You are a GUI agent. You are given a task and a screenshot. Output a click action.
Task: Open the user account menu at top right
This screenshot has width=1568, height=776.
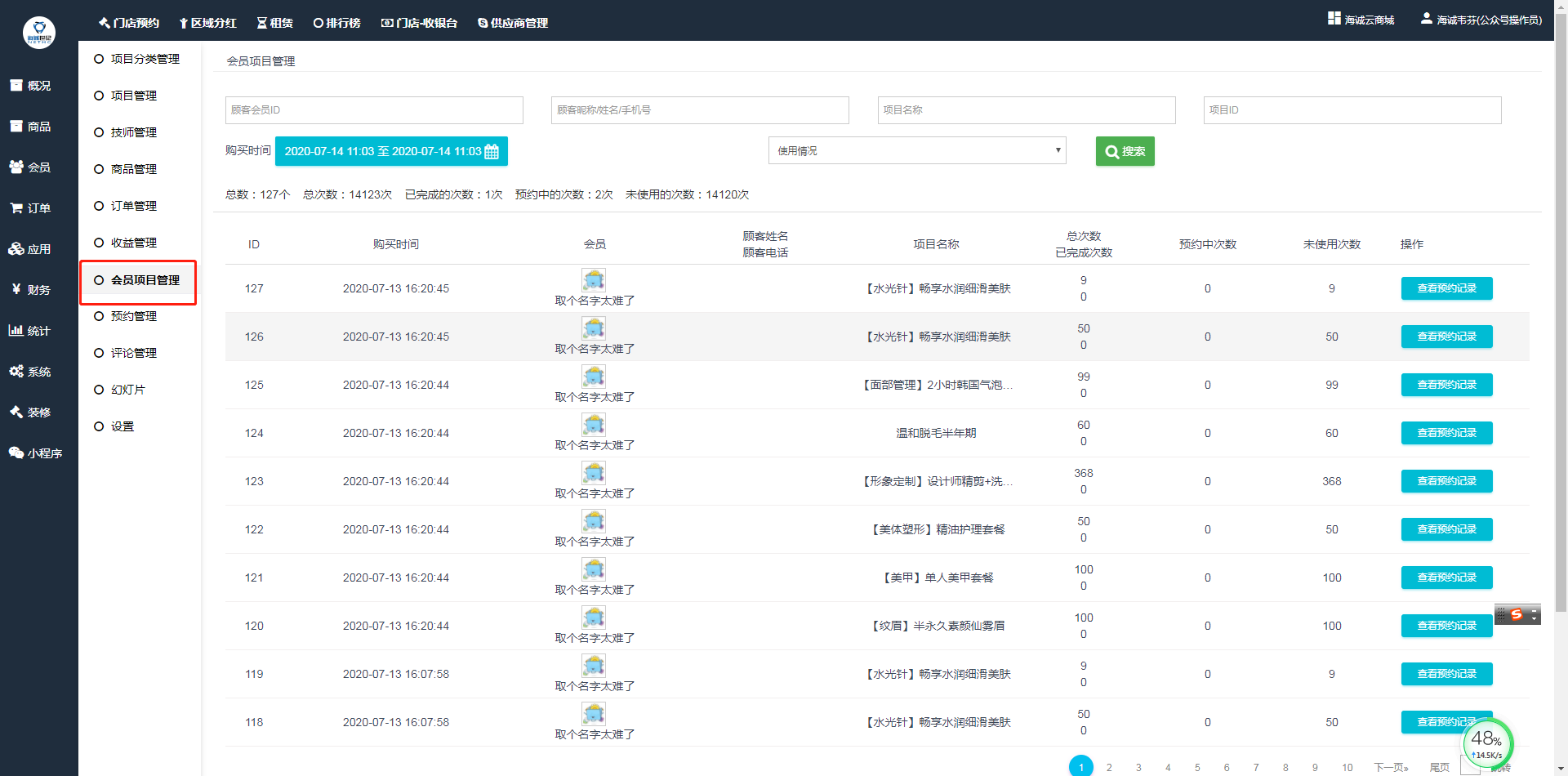pos(1481,20)
